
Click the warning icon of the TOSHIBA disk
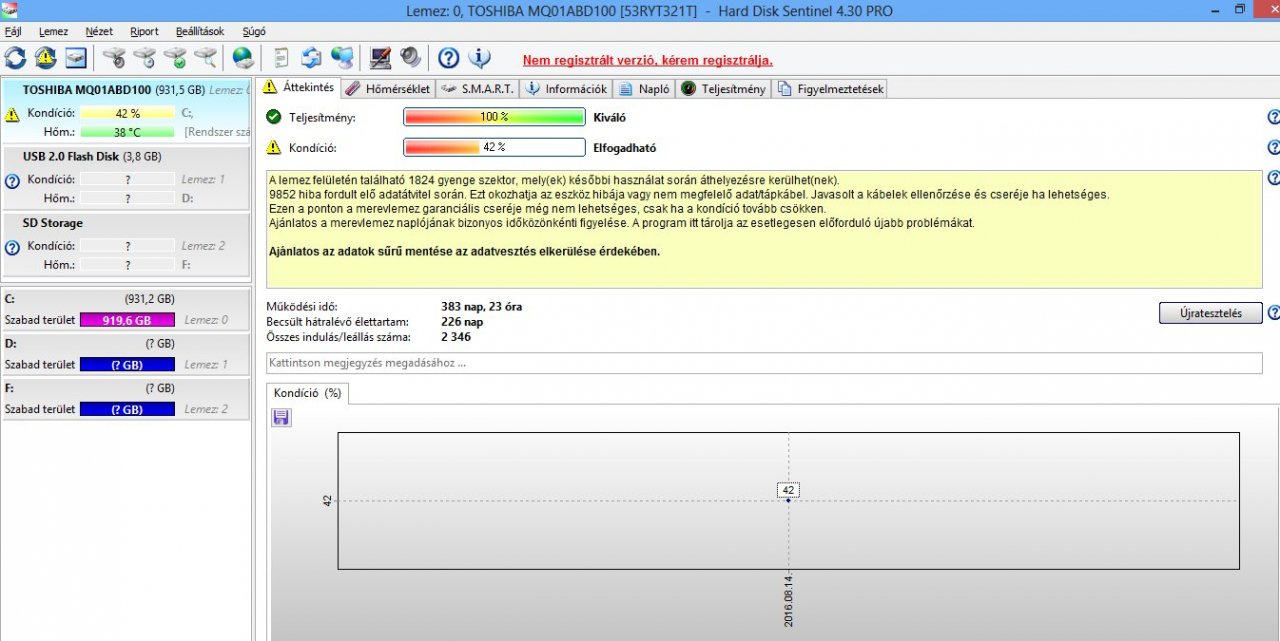click(12, 114)
